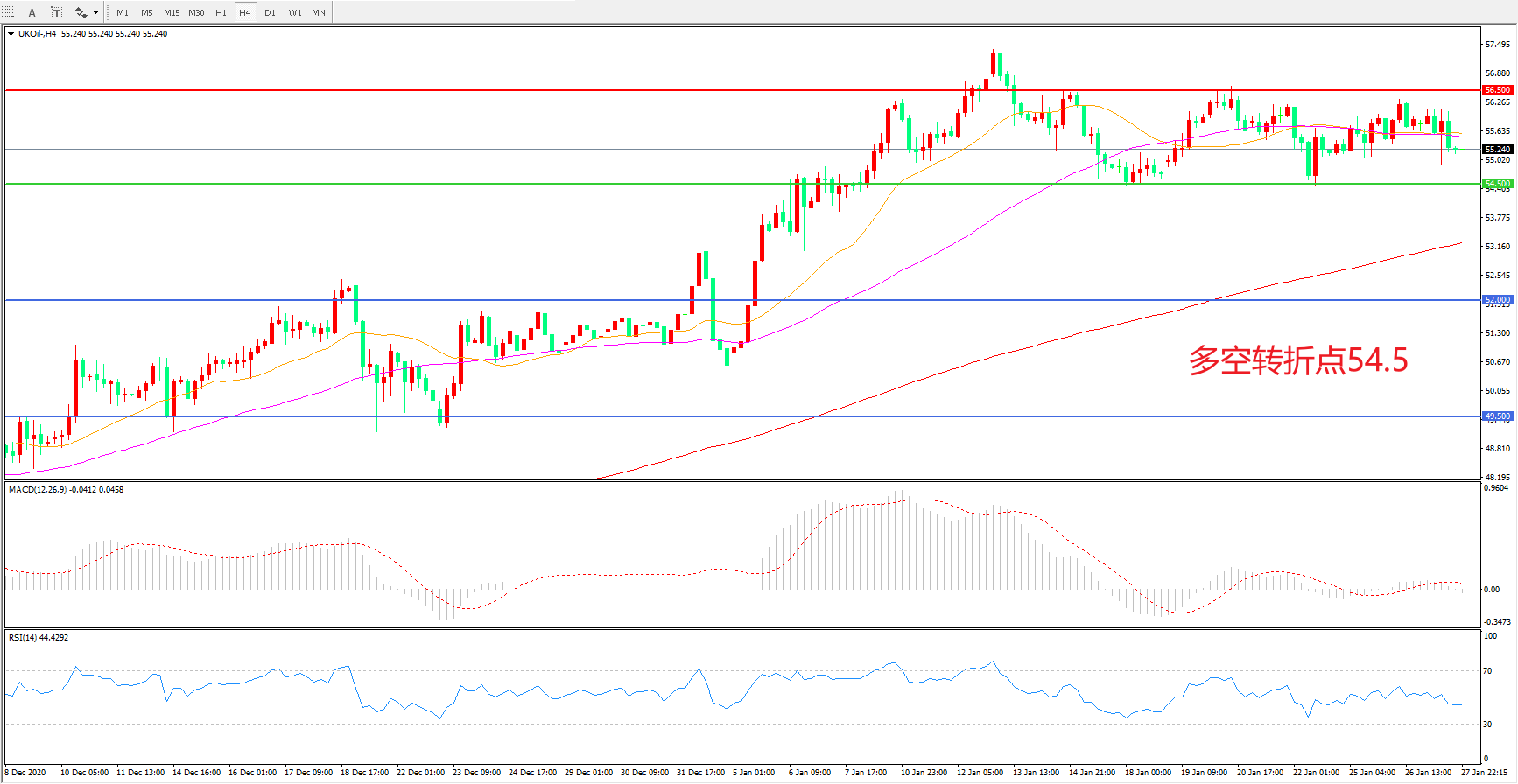
Task: Select MN monthly timeframe
Action: coord(319,12)
